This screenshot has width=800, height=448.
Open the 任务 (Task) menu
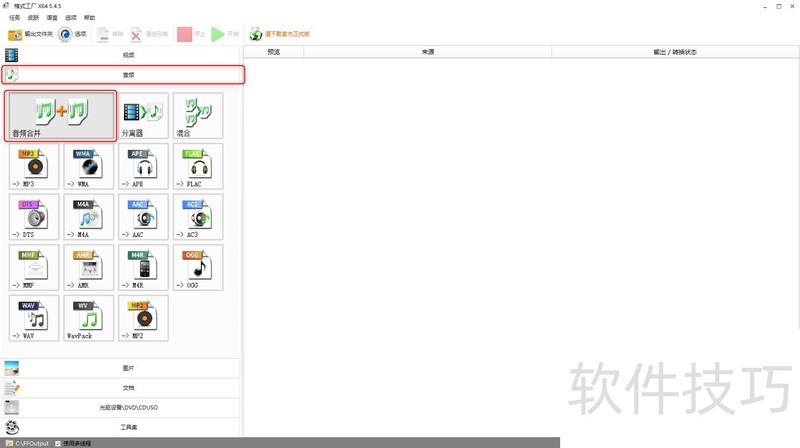pos(14,17)
